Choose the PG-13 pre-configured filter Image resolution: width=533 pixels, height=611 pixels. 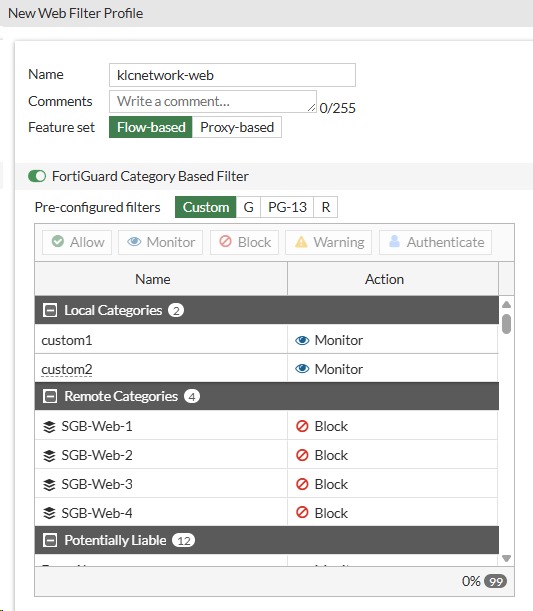(x=287, y=207)
